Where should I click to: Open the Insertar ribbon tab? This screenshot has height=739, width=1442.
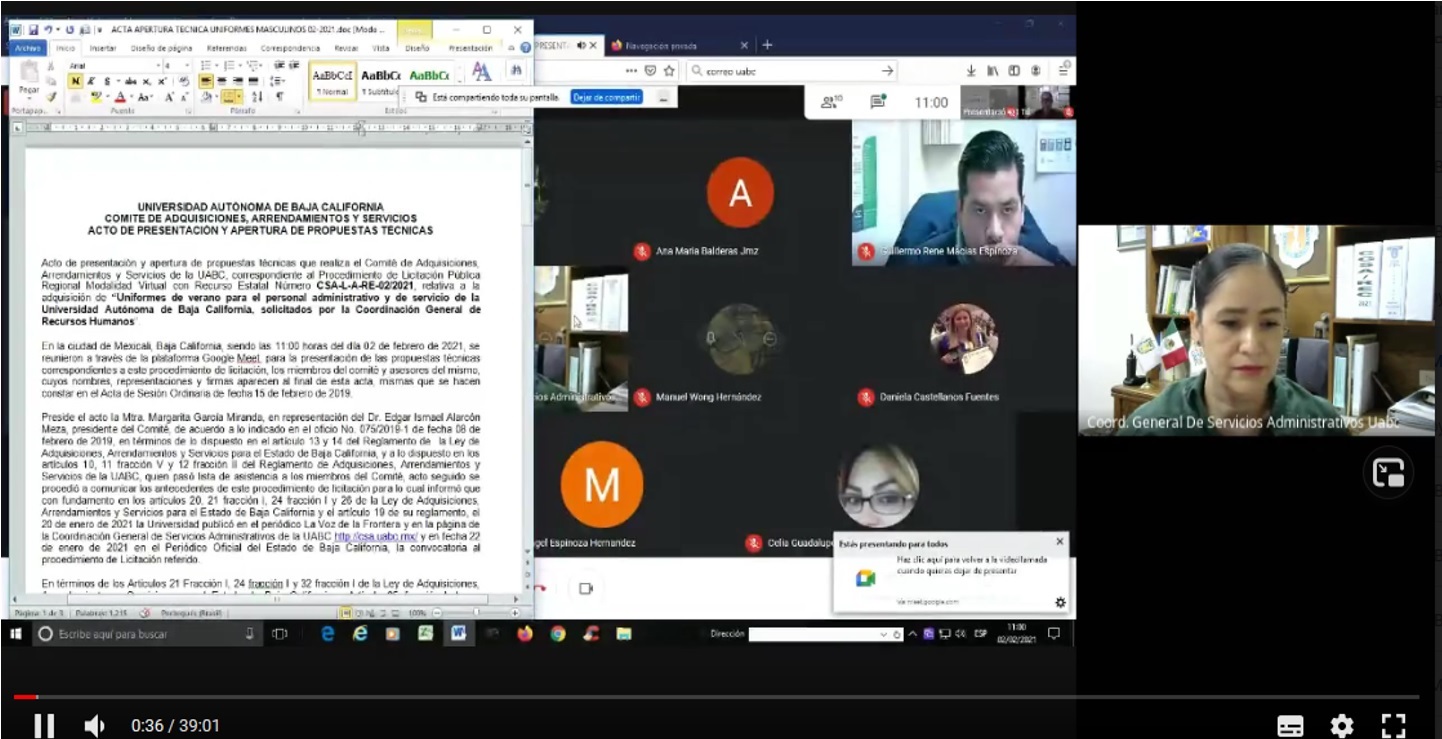click(103, 48)
